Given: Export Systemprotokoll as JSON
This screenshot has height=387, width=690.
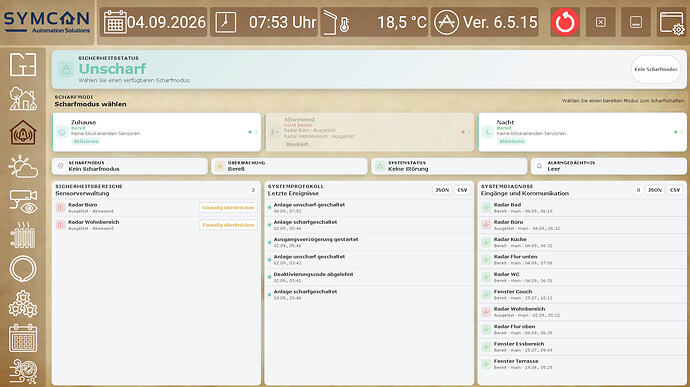Looking at the screenshot, I should [x=442, y=190].
